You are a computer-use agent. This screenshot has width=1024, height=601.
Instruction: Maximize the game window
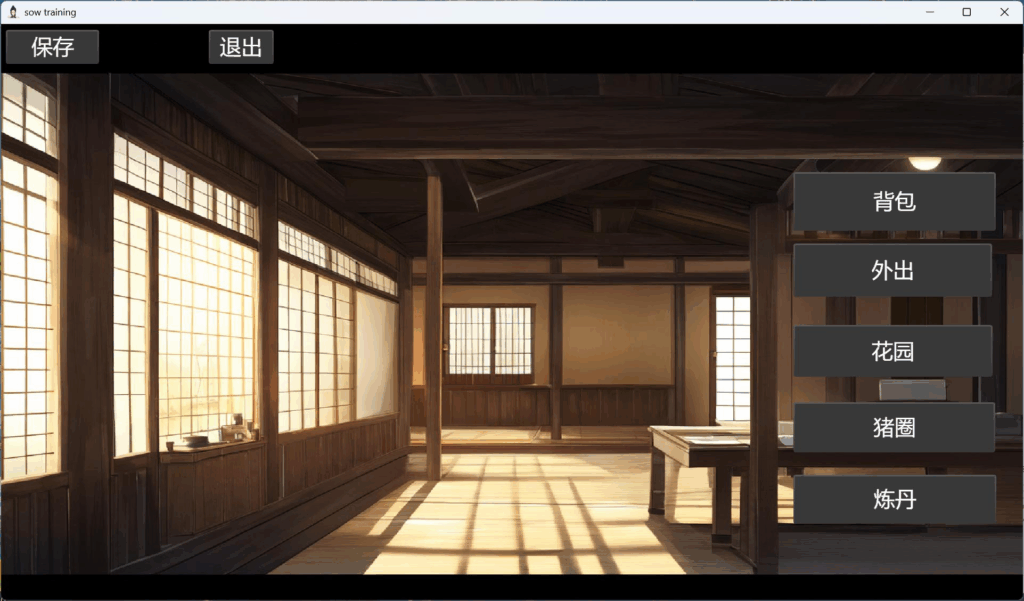(x=967, y=12)
